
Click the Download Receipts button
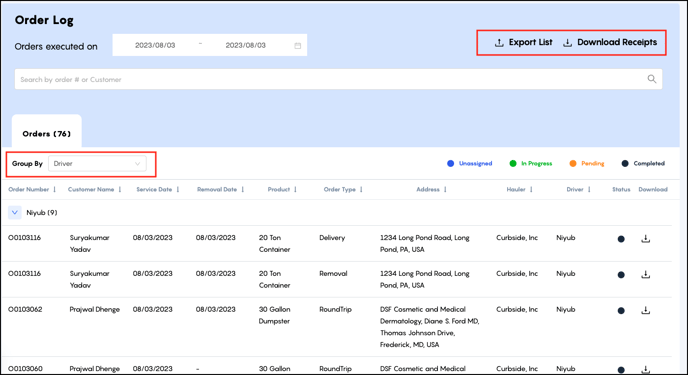[610, 43]
